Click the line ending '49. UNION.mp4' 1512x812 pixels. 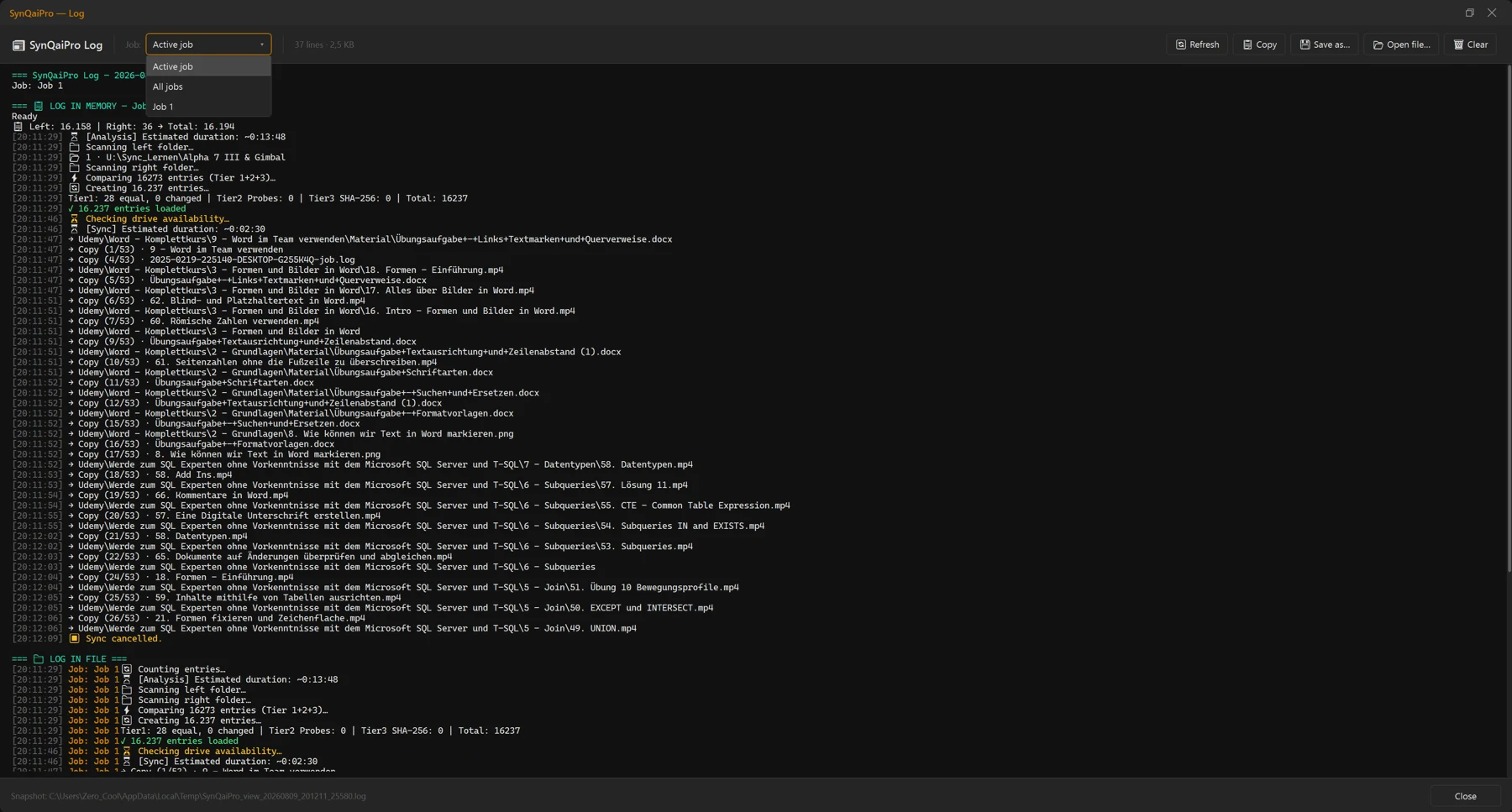[x=324, y=629]
